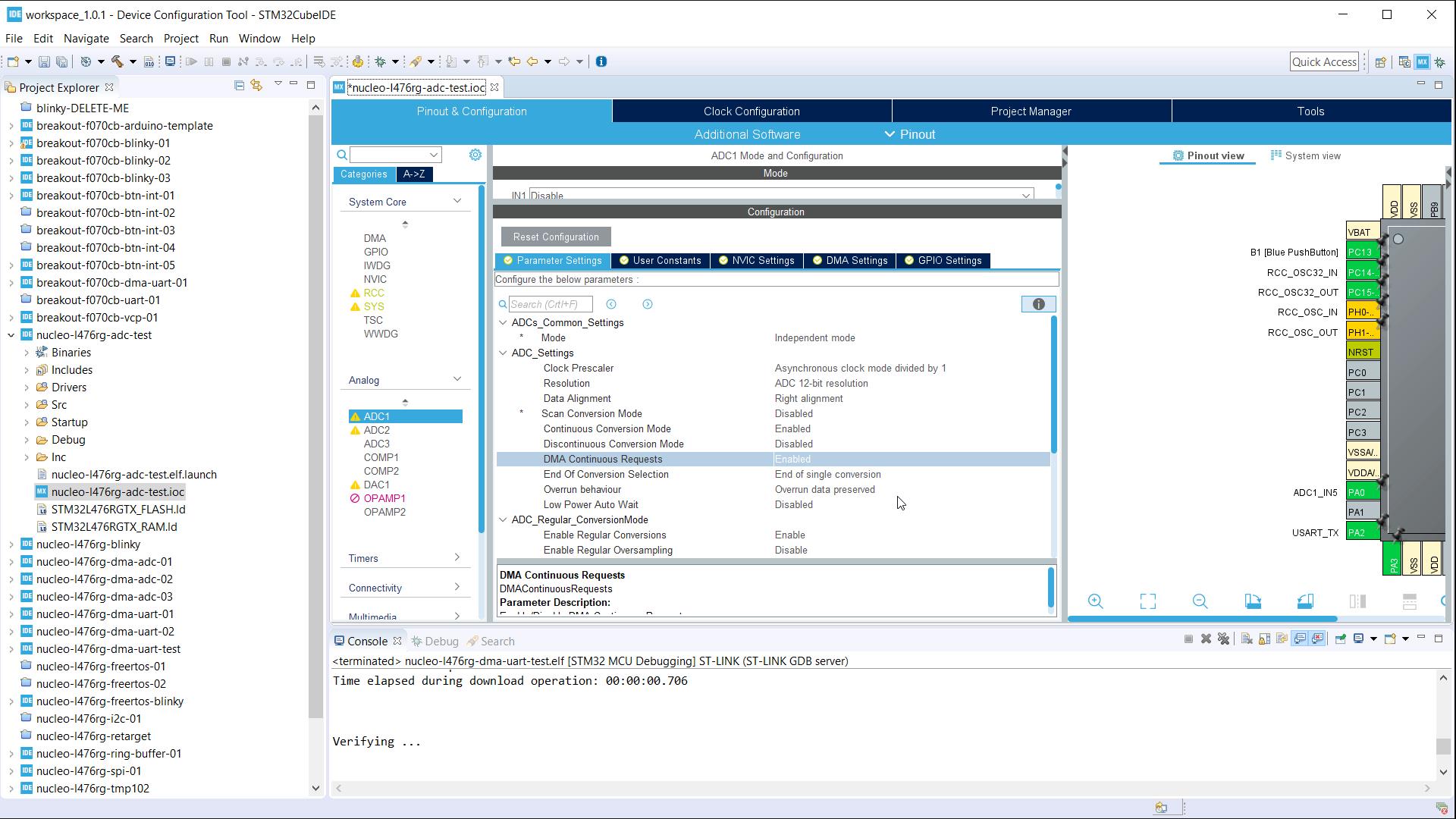Collapse the ADC_Regular_ConversionMode group
This screenshot has height=819, width=1456.
pos(503,519)
